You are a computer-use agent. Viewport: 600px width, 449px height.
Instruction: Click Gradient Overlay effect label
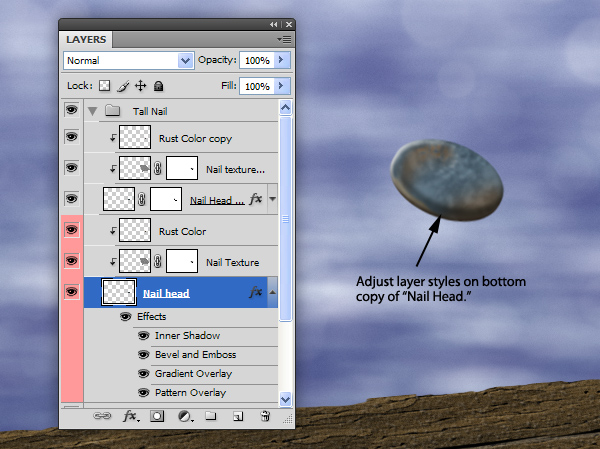193,374
